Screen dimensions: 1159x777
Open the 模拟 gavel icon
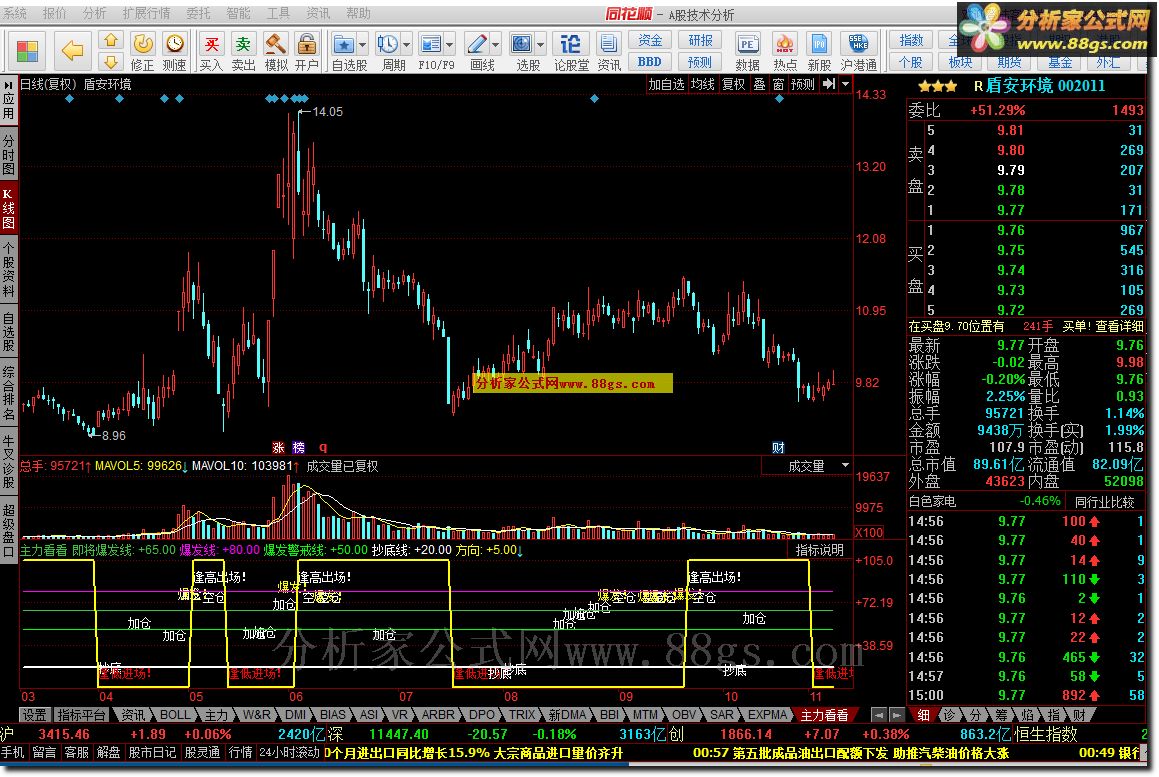point(276,44)
